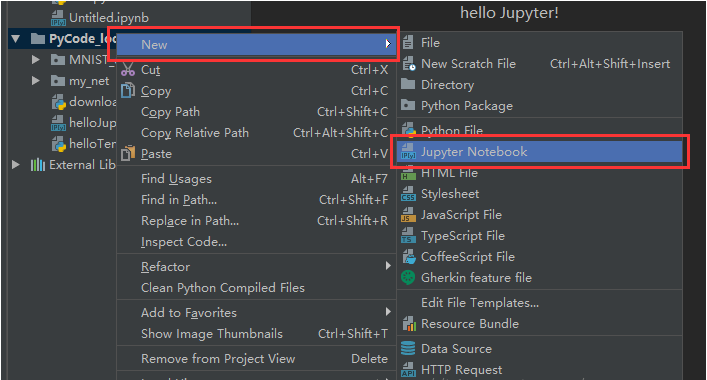The image size is (707, 380).
Task: Expand the my_net folder arrow
Action: (x=36, y=81)
